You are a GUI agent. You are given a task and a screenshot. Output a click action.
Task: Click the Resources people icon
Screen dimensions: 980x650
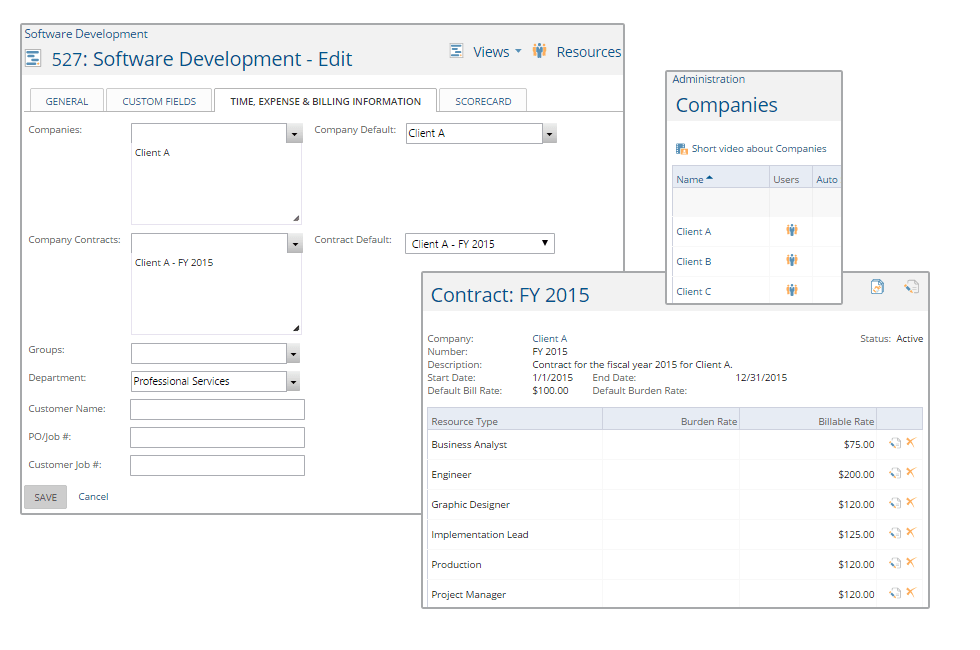[539, 51]
